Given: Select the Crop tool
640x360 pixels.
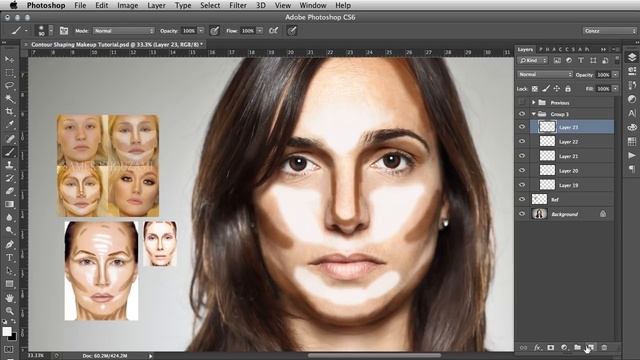Looking at the screenshot, I should click(x=9, y=111).
